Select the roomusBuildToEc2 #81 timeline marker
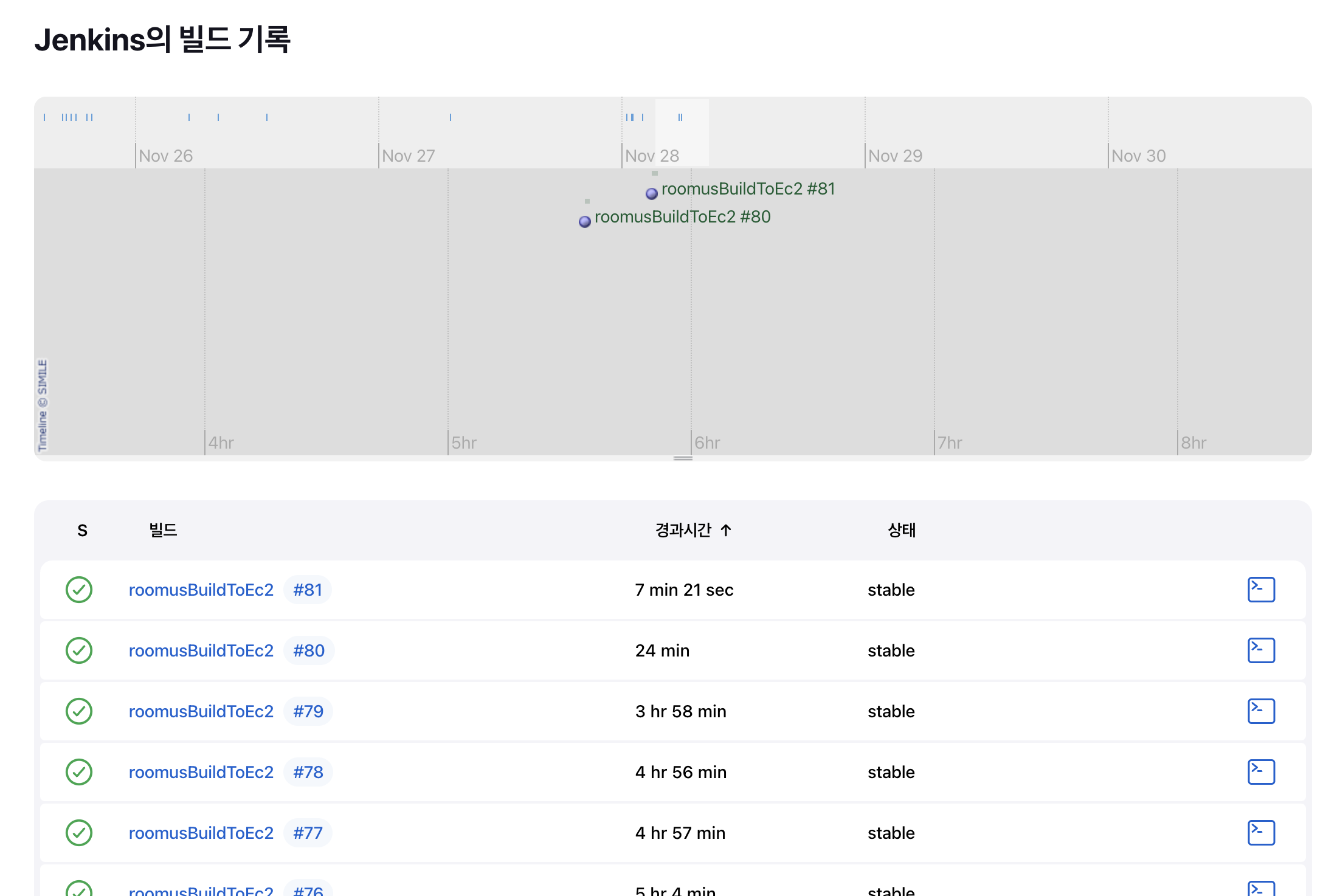This screenshot has width=1340, height=896. pyautogui.click(x=651, y=193)
